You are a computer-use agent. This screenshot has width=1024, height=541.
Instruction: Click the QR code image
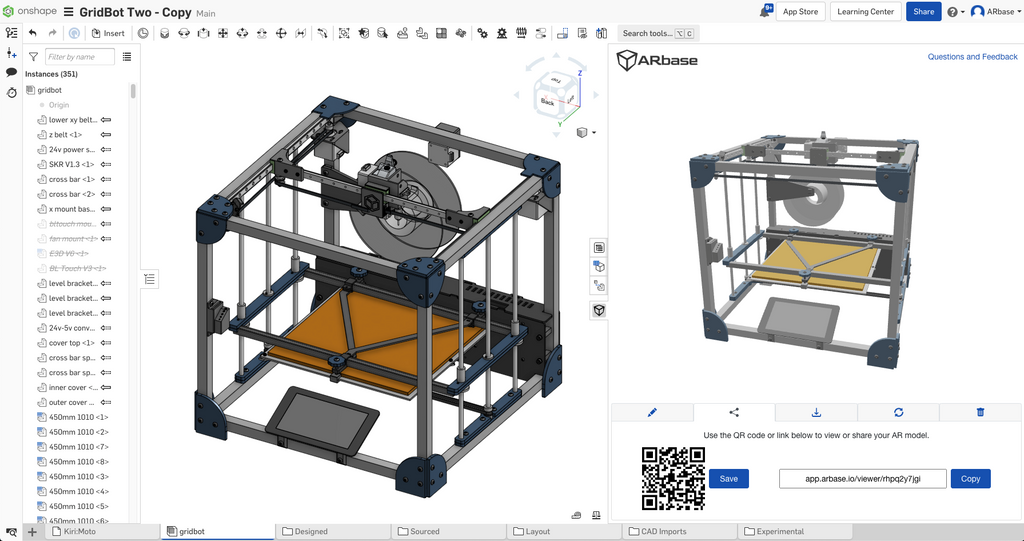tap(673, 478)
